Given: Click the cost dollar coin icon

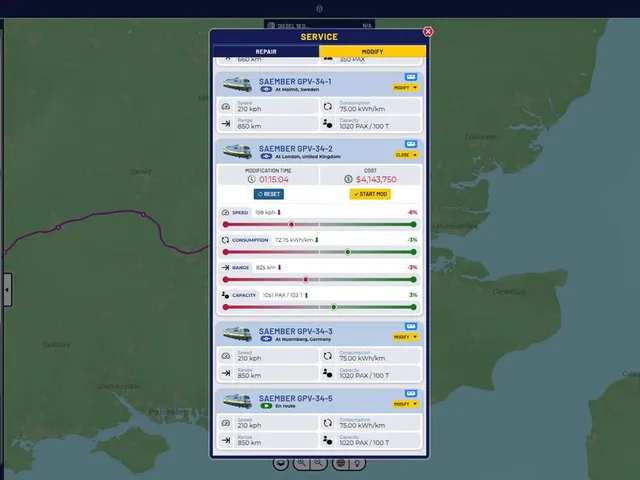Looking at the screenshot, I should [348, 179].
